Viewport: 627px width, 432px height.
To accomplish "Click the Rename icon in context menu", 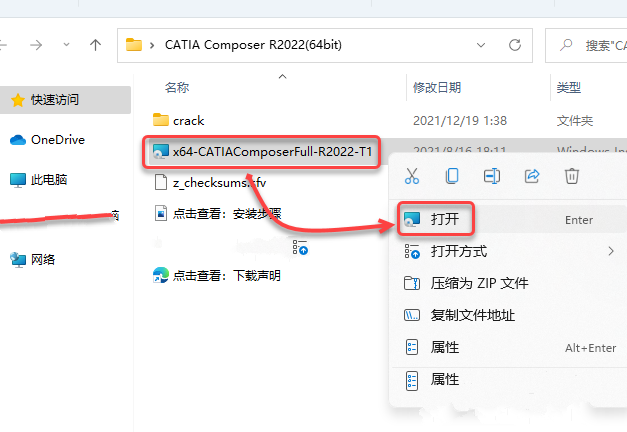I will pyautogui.click(x=492, y=176).
